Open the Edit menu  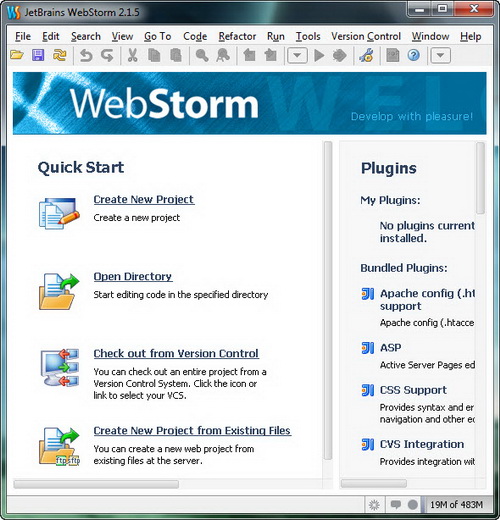(50, 36)
